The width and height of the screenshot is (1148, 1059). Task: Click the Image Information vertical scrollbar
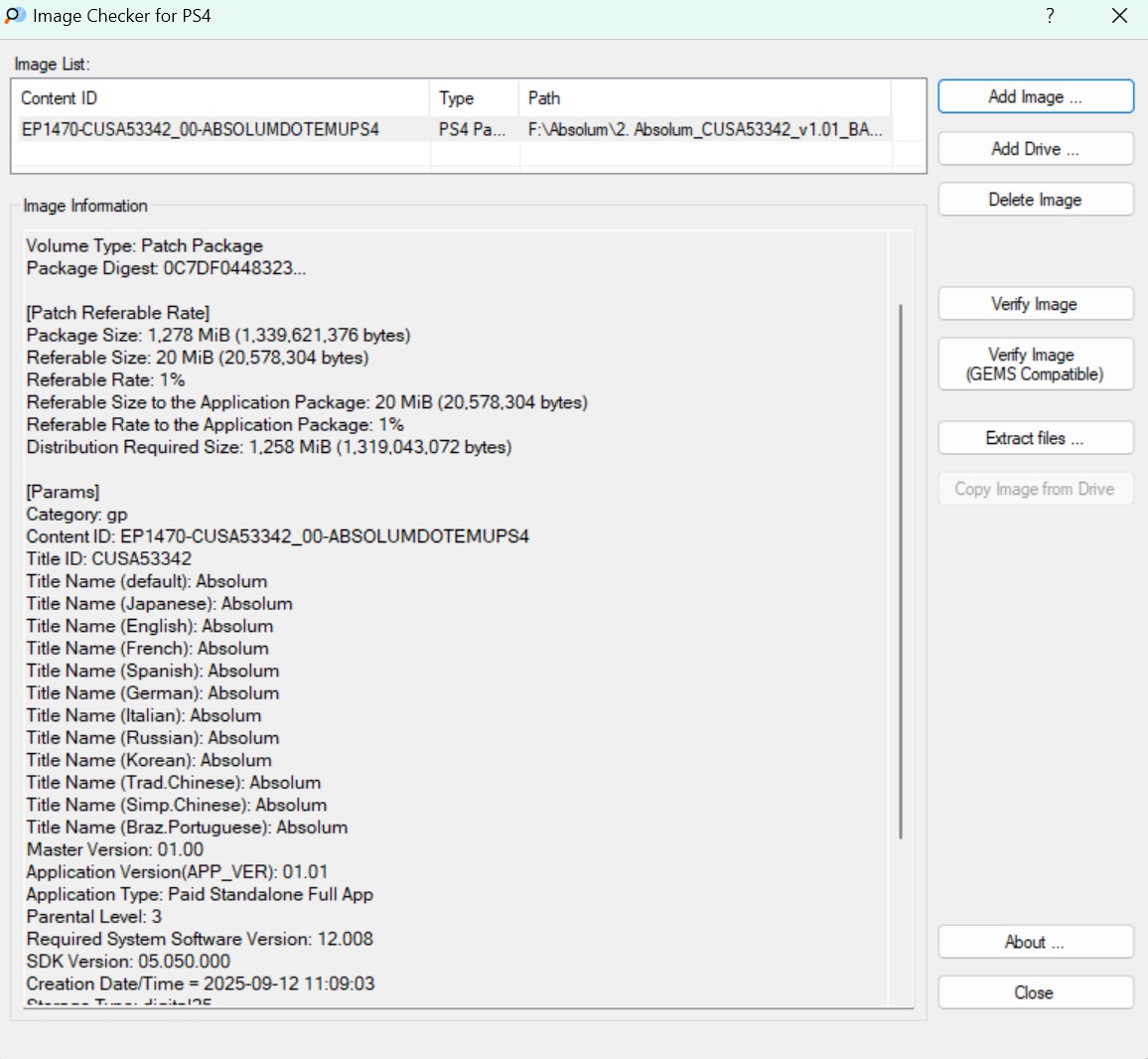pyautogui.click(x=901, y=571)
